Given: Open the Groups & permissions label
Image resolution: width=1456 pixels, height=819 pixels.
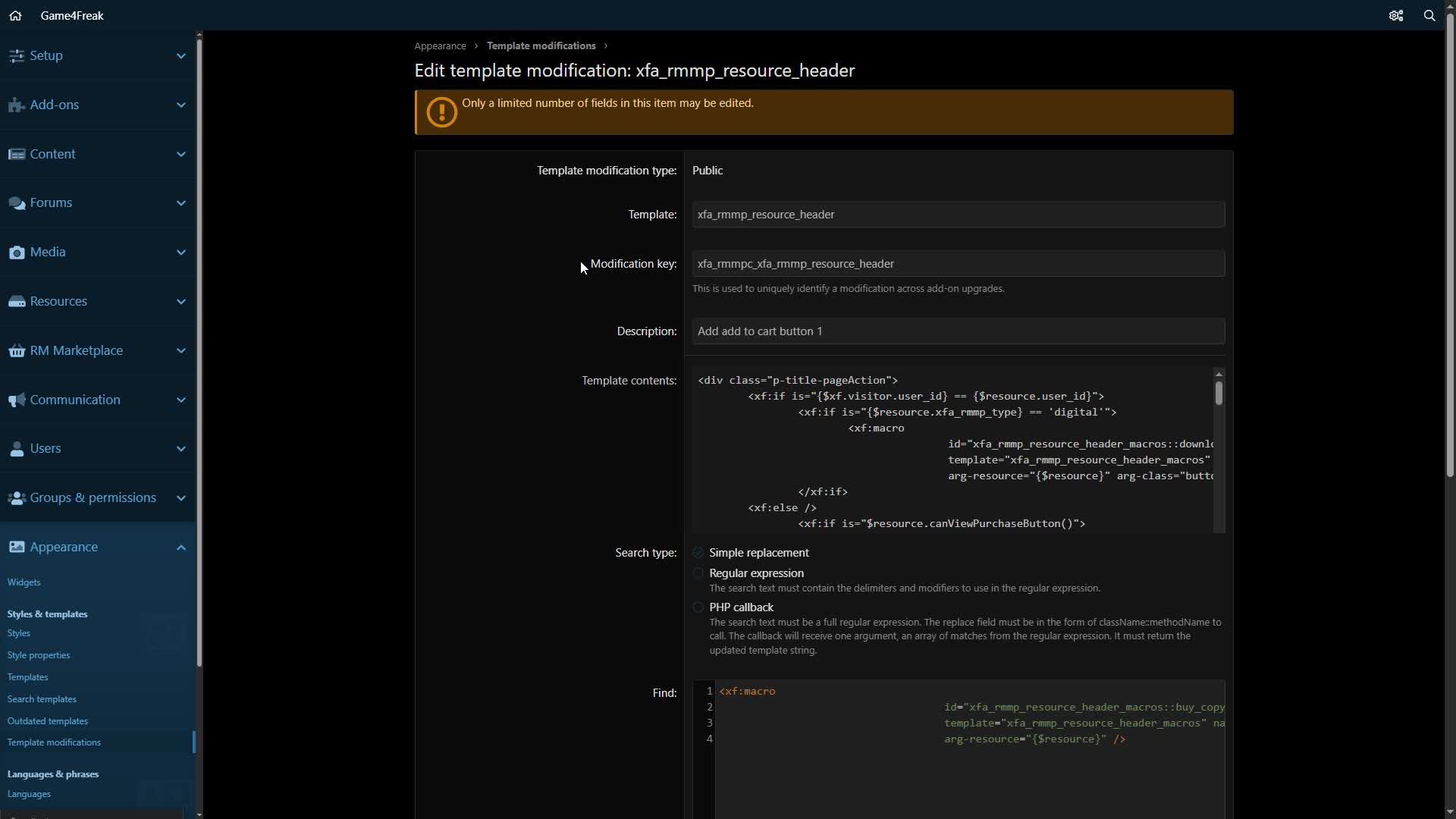Looking at the screenshot, I should point(93,497).
